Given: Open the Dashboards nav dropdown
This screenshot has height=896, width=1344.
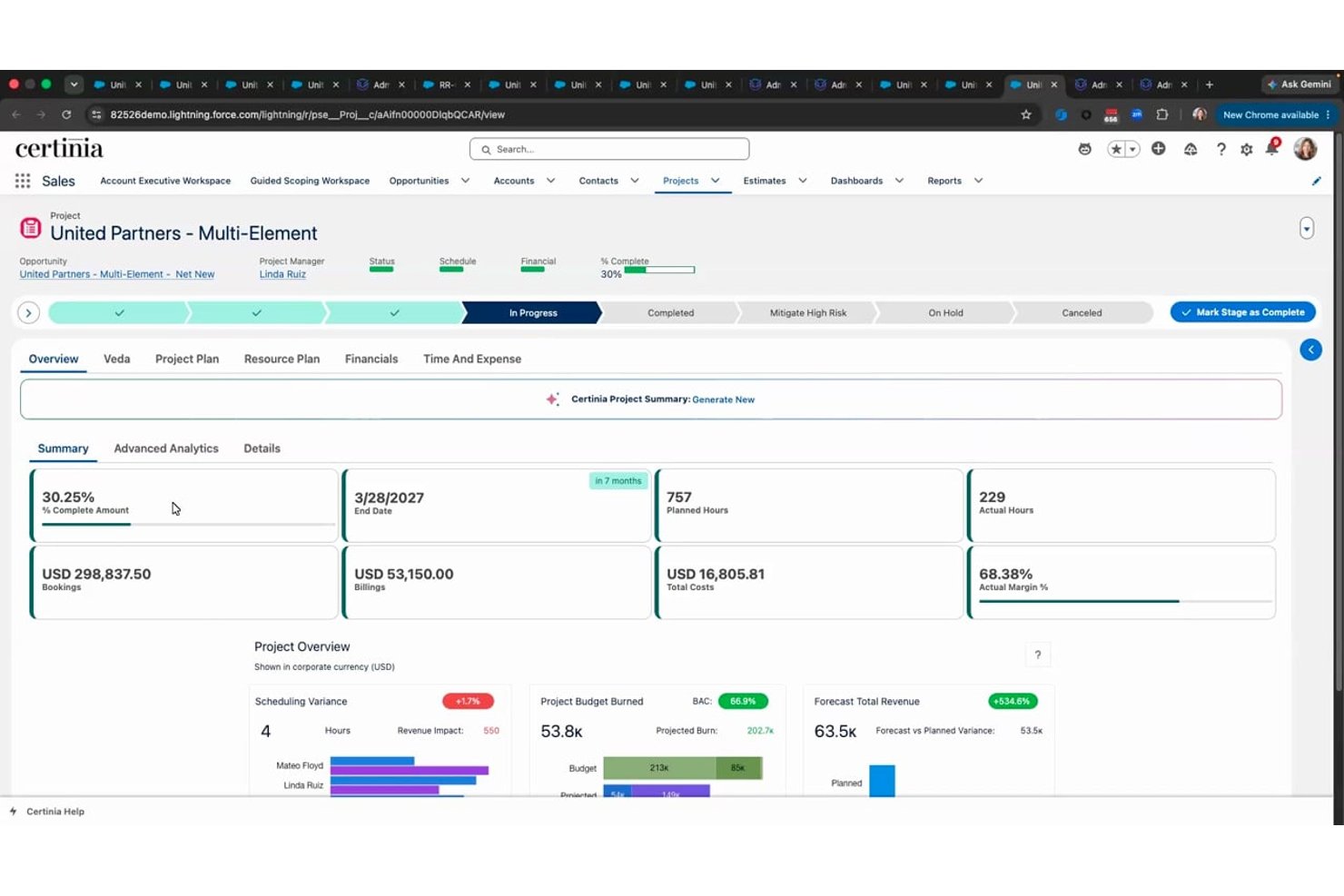Looking at the screenshot, I should point(899,181).
